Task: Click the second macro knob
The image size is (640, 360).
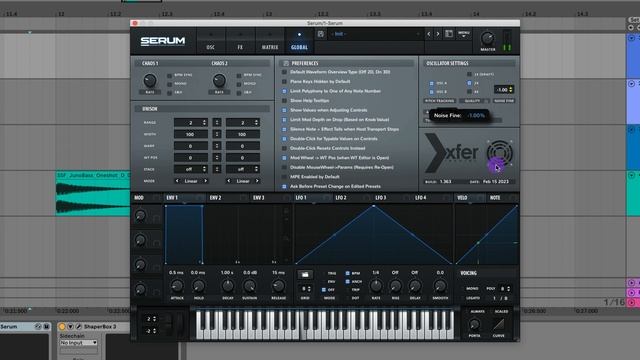Action: click(x=140, y=240)
